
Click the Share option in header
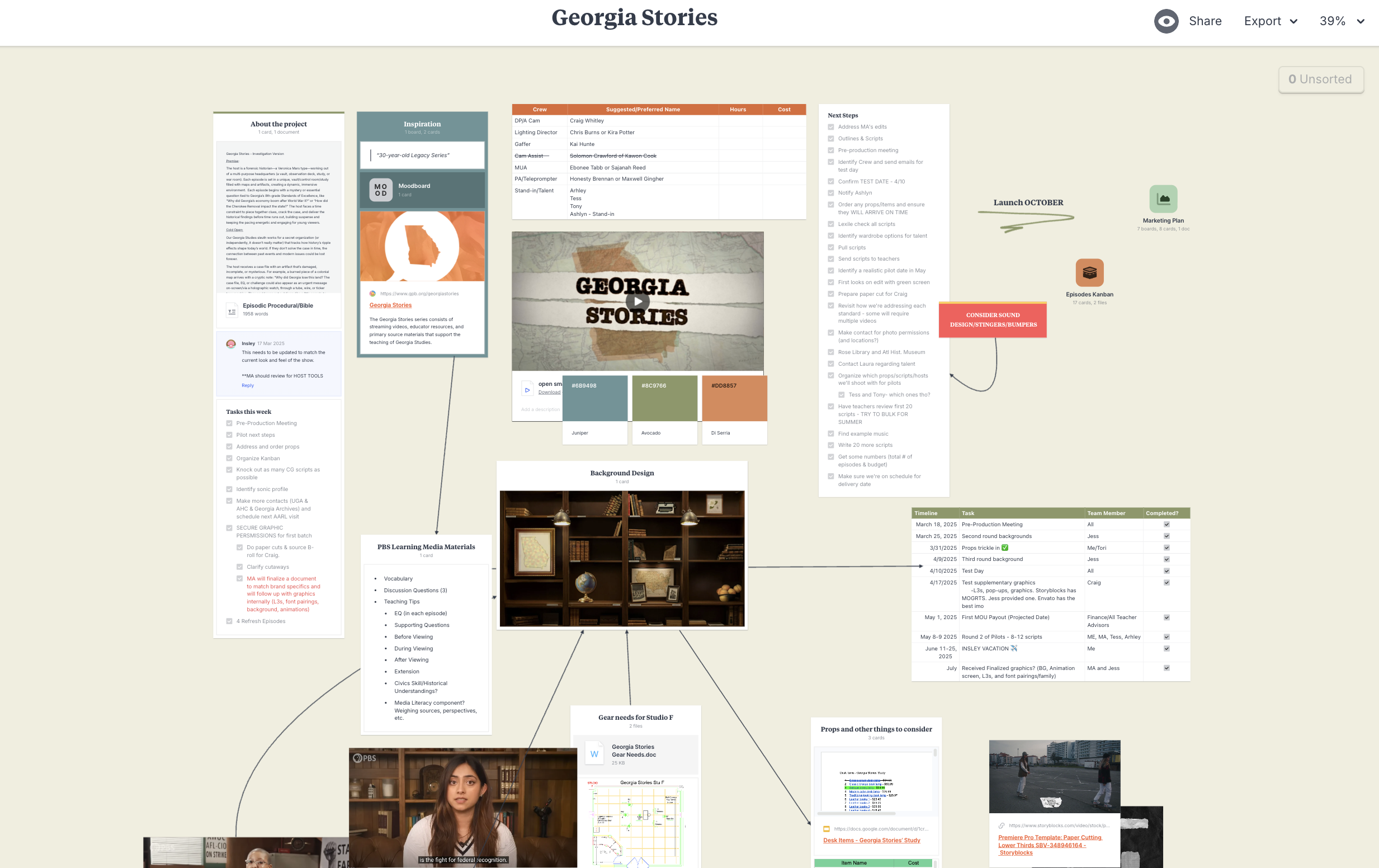pos(1205,21)
